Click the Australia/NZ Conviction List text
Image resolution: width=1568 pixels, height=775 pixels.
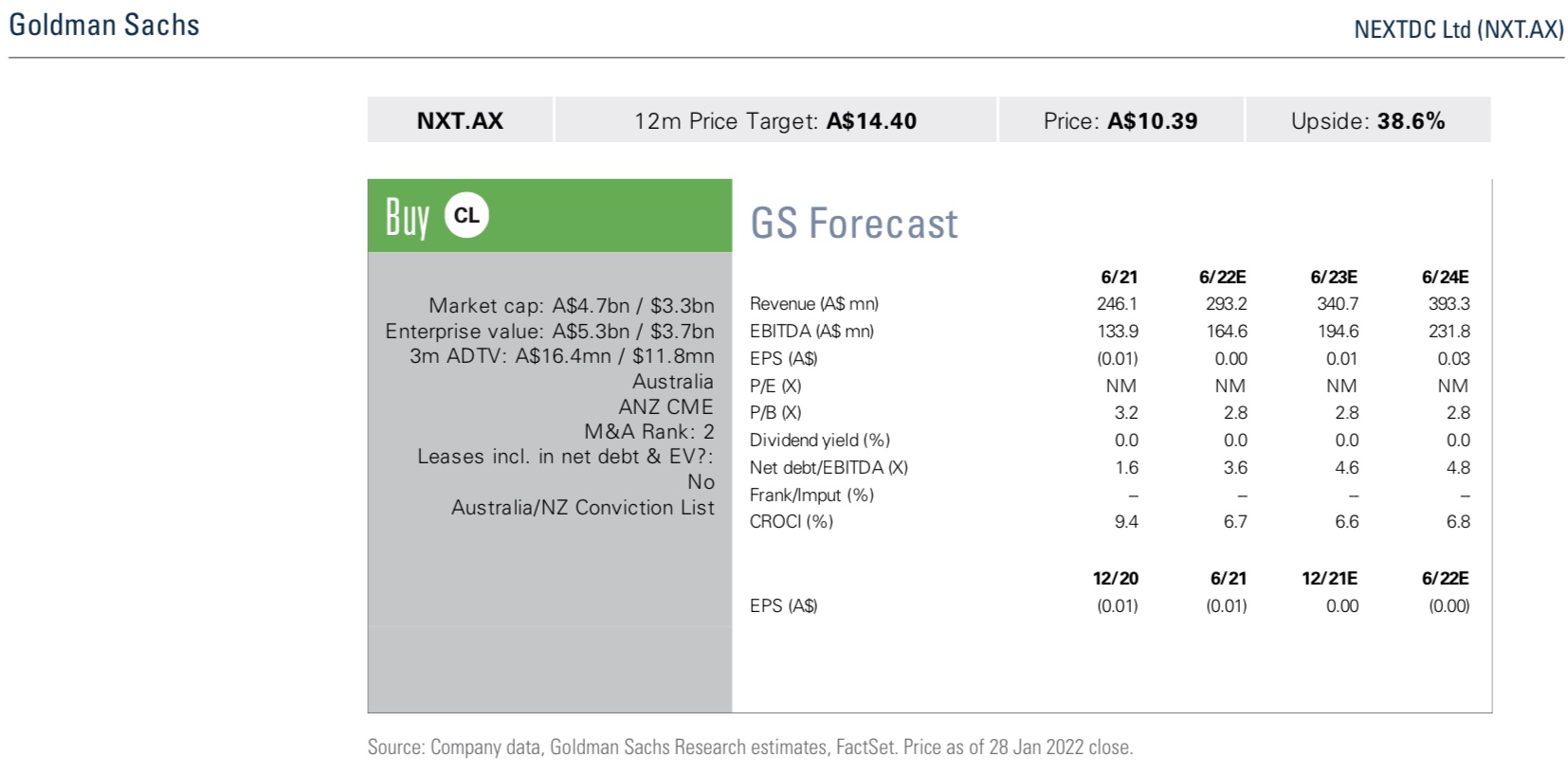[x=583, y=508]
